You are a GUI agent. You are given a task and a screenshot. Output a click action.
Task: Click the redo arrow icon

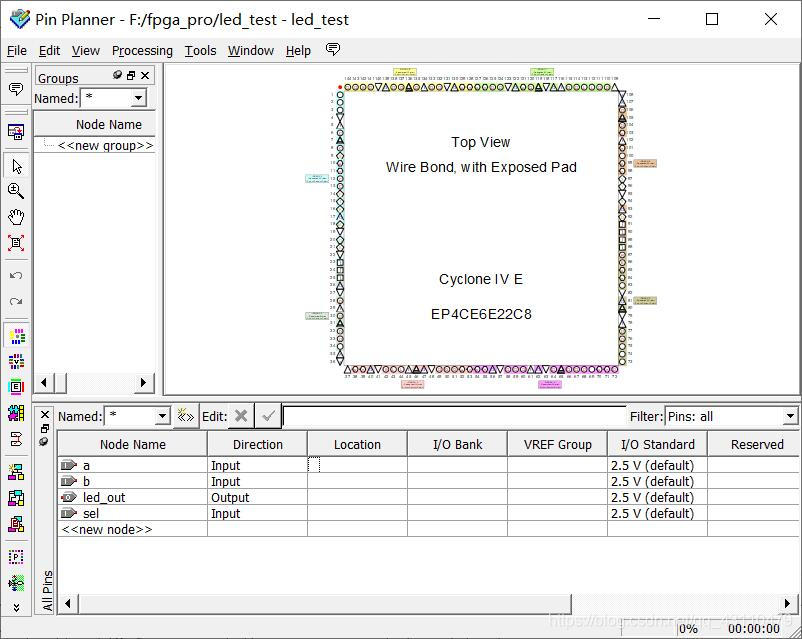[16, 301]
